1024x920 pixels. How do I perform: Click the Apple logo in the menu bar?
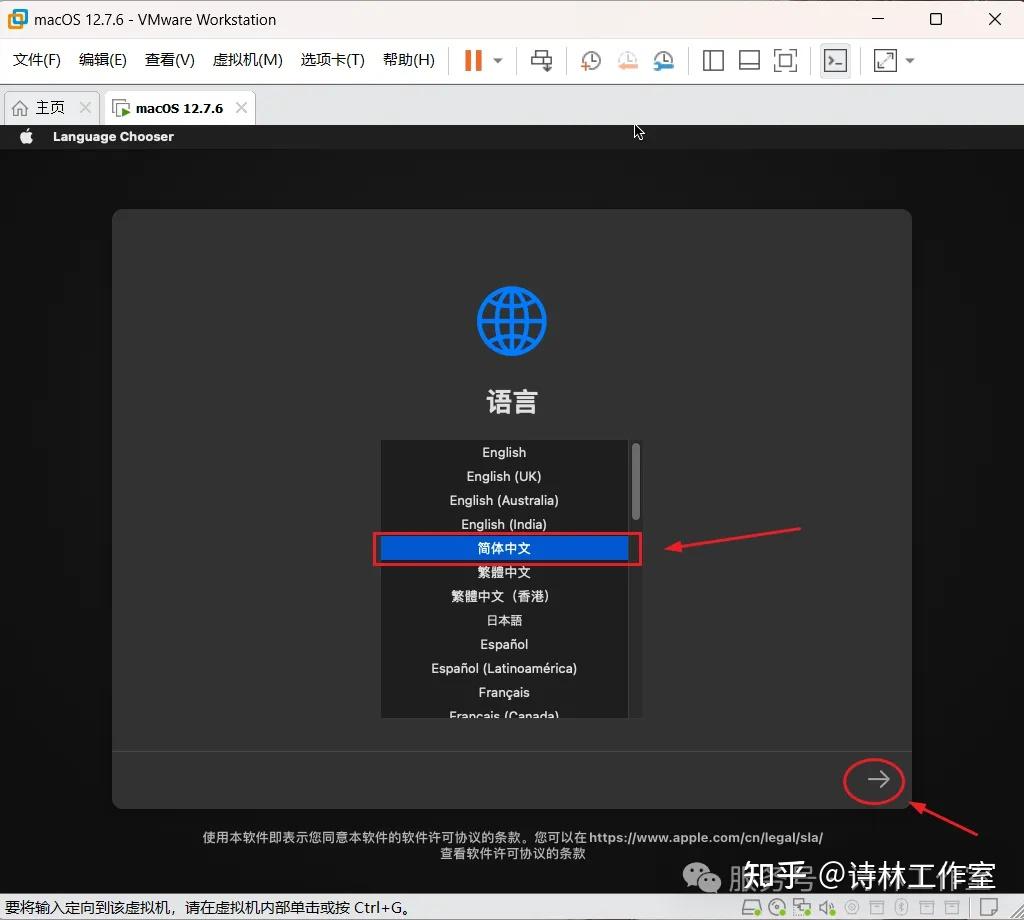[x=26, y=136]
